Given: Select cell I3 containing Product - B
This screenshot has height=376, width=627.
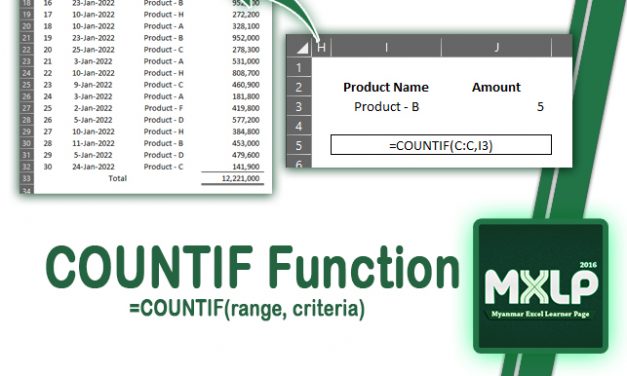Looking at the screenshot, I should (x=386, y=107).
